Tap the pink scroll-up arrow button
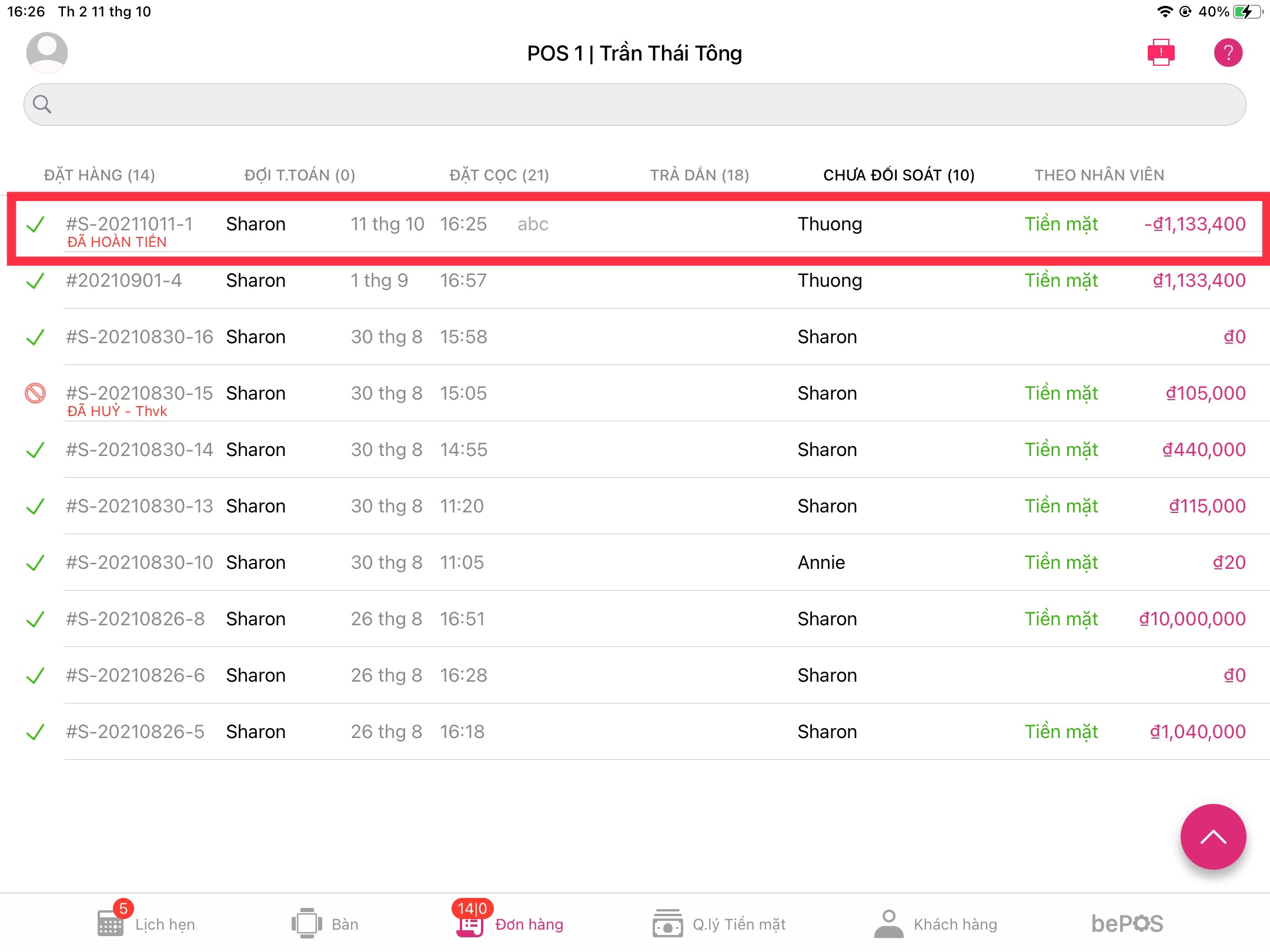 [1213, 836]
